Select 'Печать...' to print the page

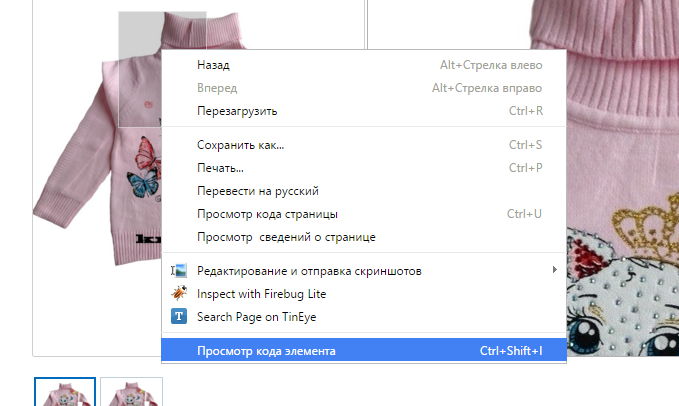(220, 168)
